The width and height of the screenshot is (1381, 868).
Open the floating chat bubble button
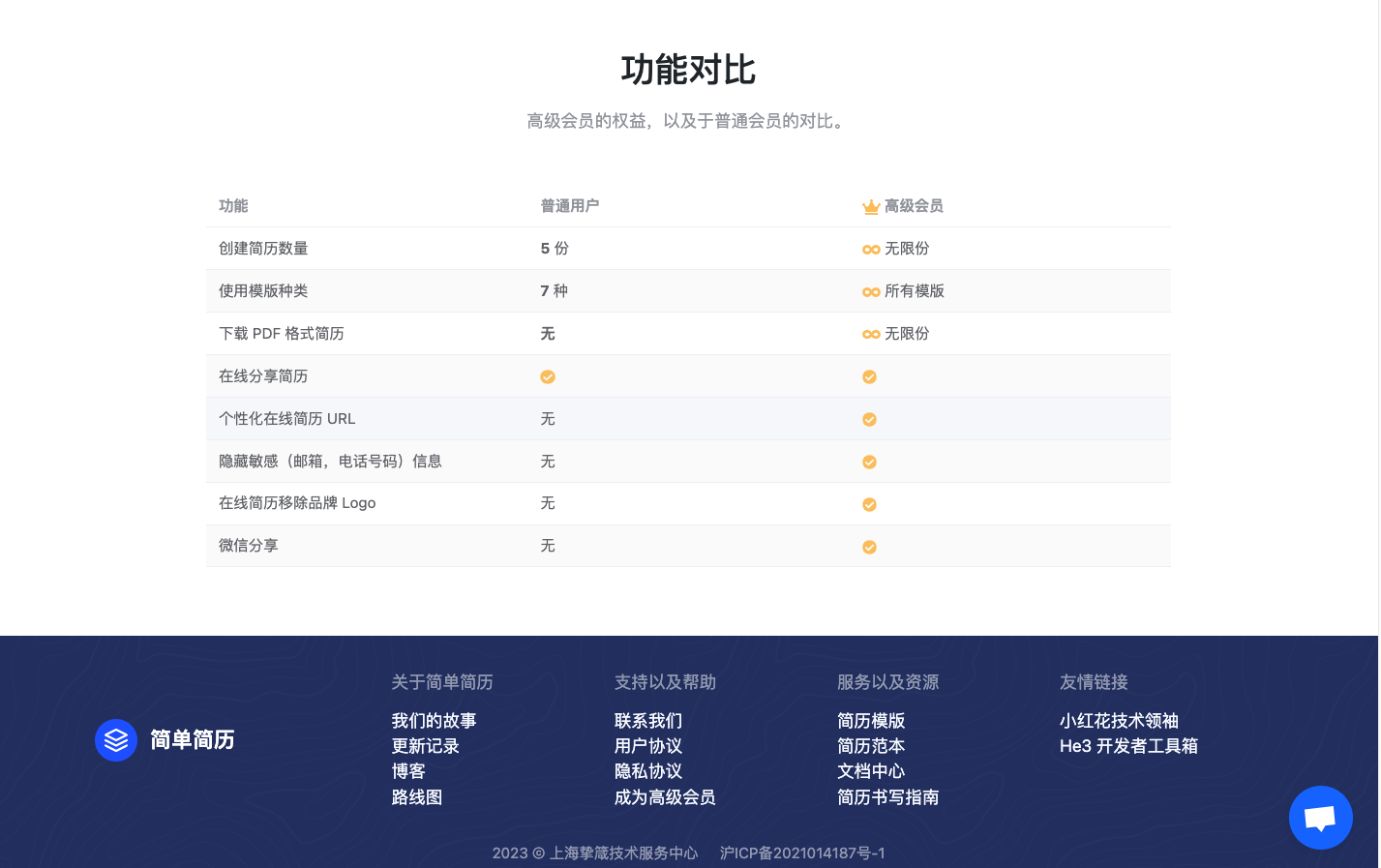(x=1320, y=817)
